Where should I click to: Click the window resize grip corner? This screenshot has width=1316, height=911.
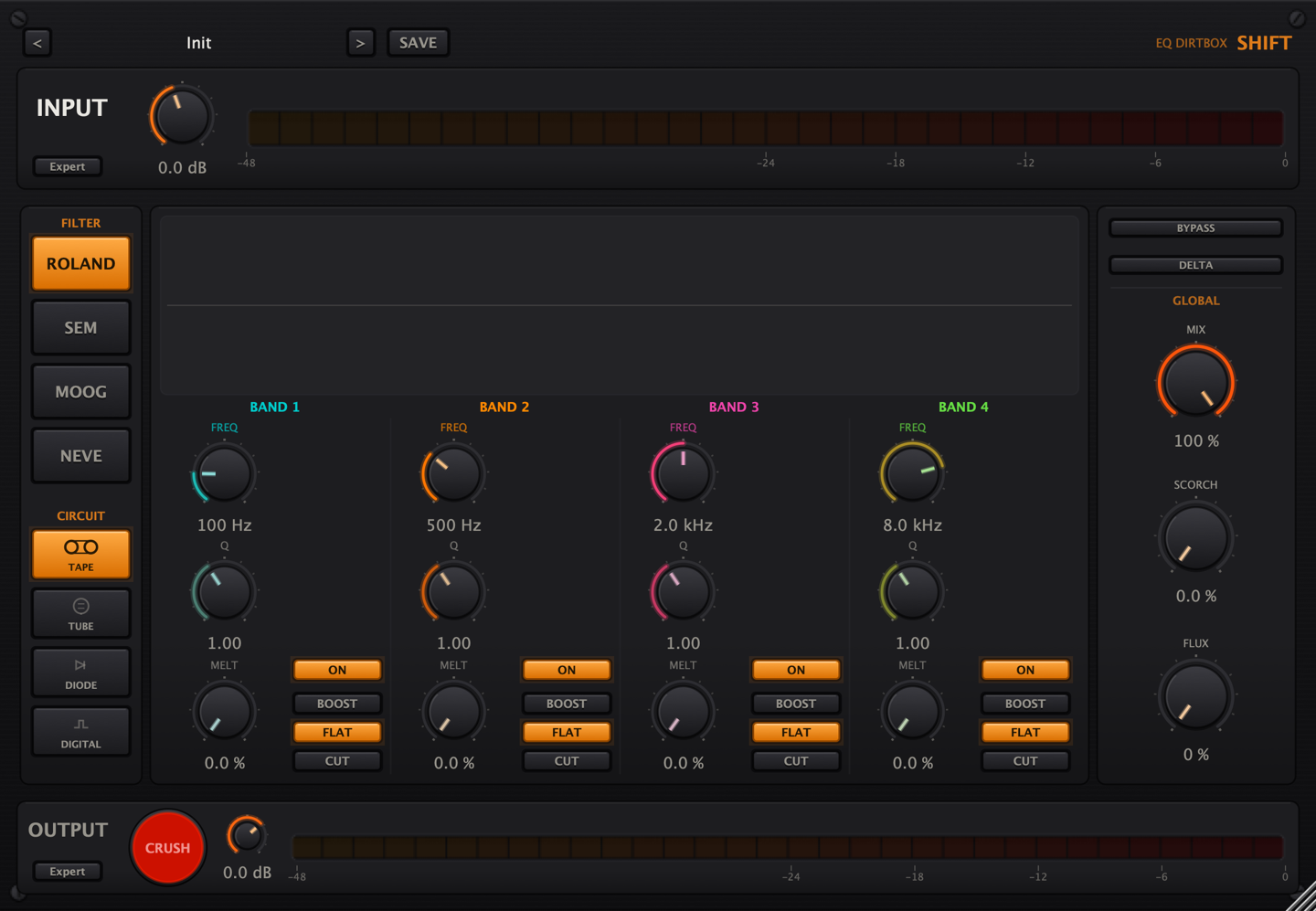click(1300, 896)
